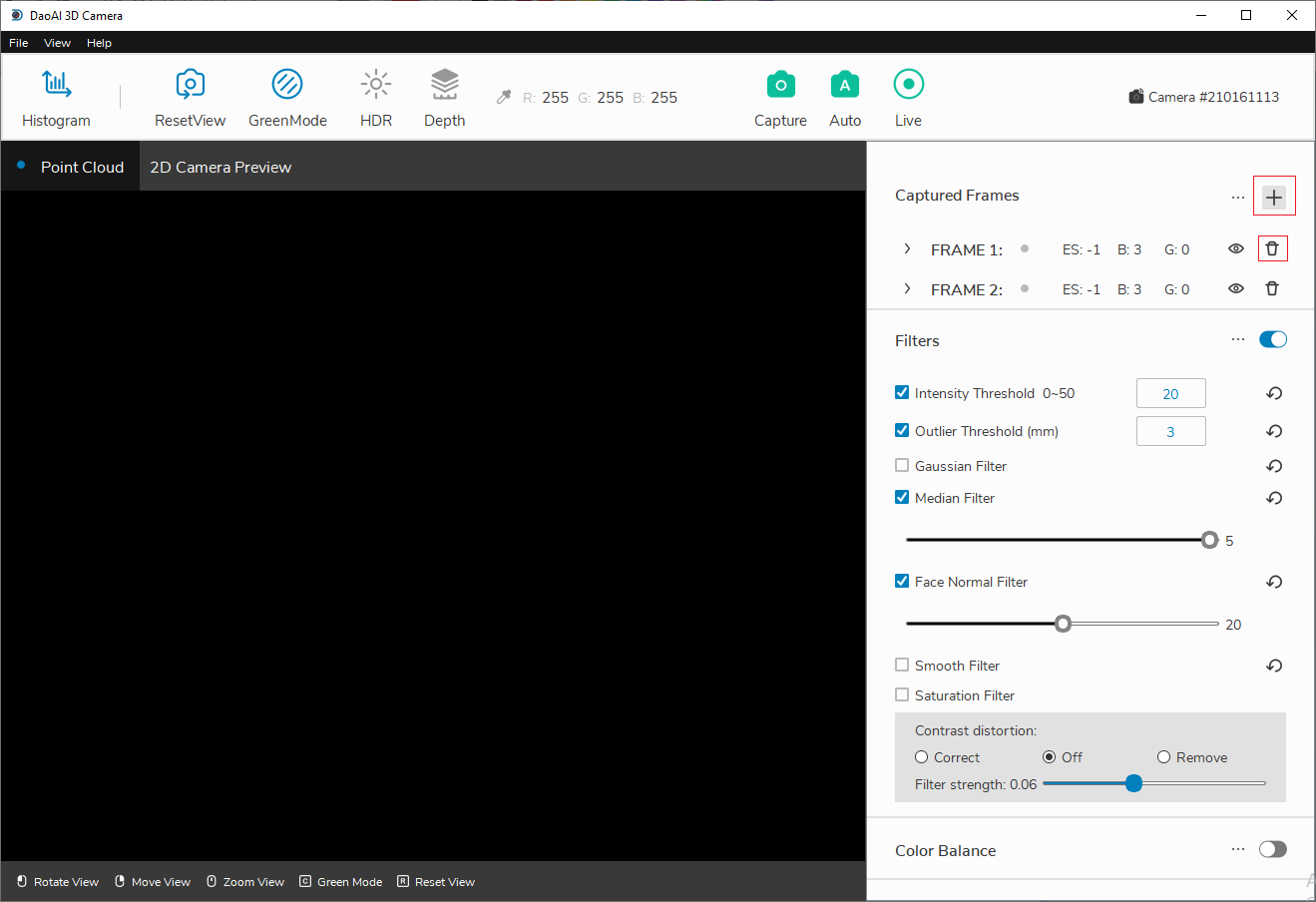Switch to the 2D Camera Preview tab
Image resolution: width=1316 pixels, height=902 pixels.
220,167
